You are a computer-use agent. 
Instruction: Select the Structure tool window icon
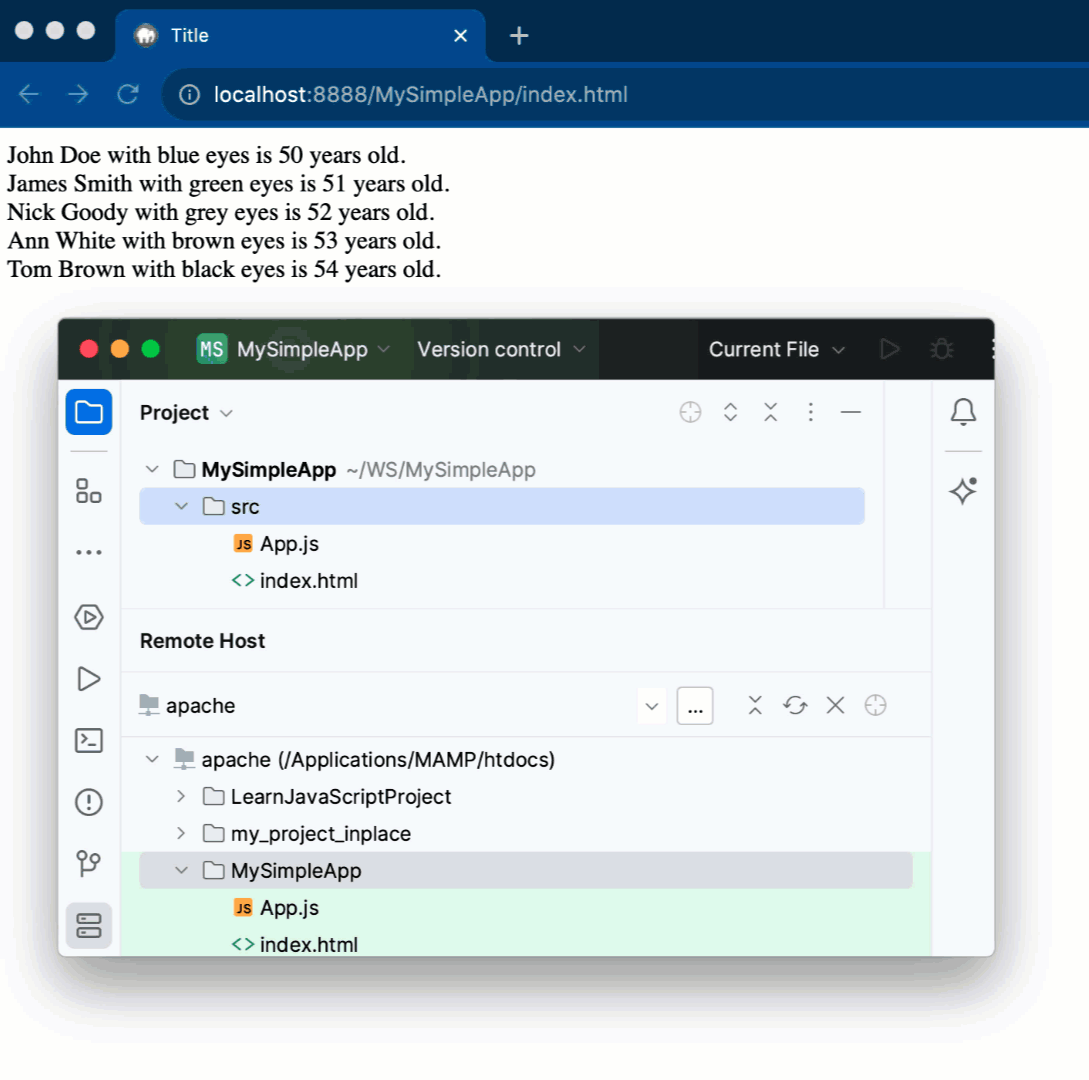[x=88, y=492]
